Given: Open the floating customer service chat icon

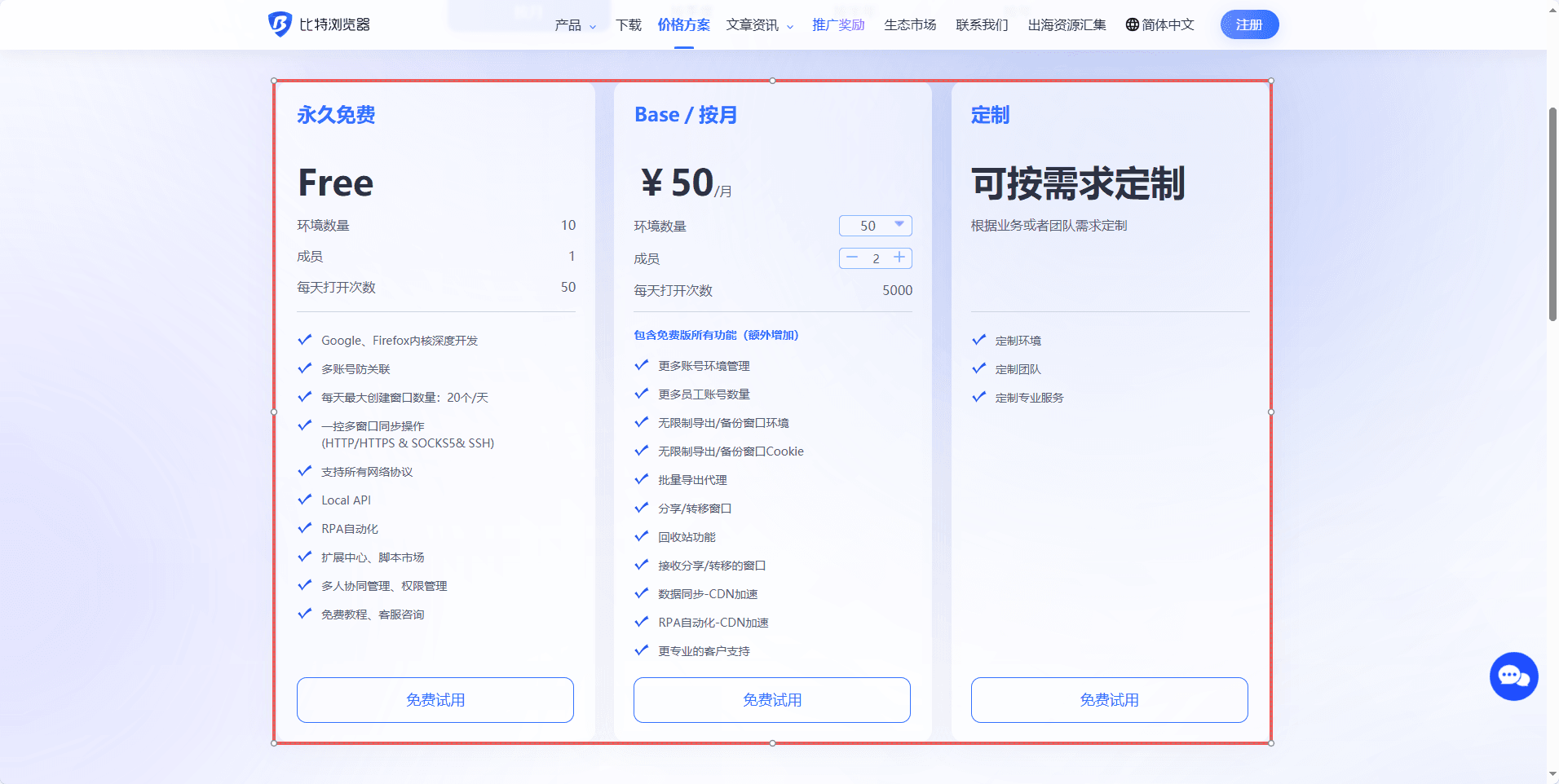Looking at the screenshot, I should (1513, 676).
